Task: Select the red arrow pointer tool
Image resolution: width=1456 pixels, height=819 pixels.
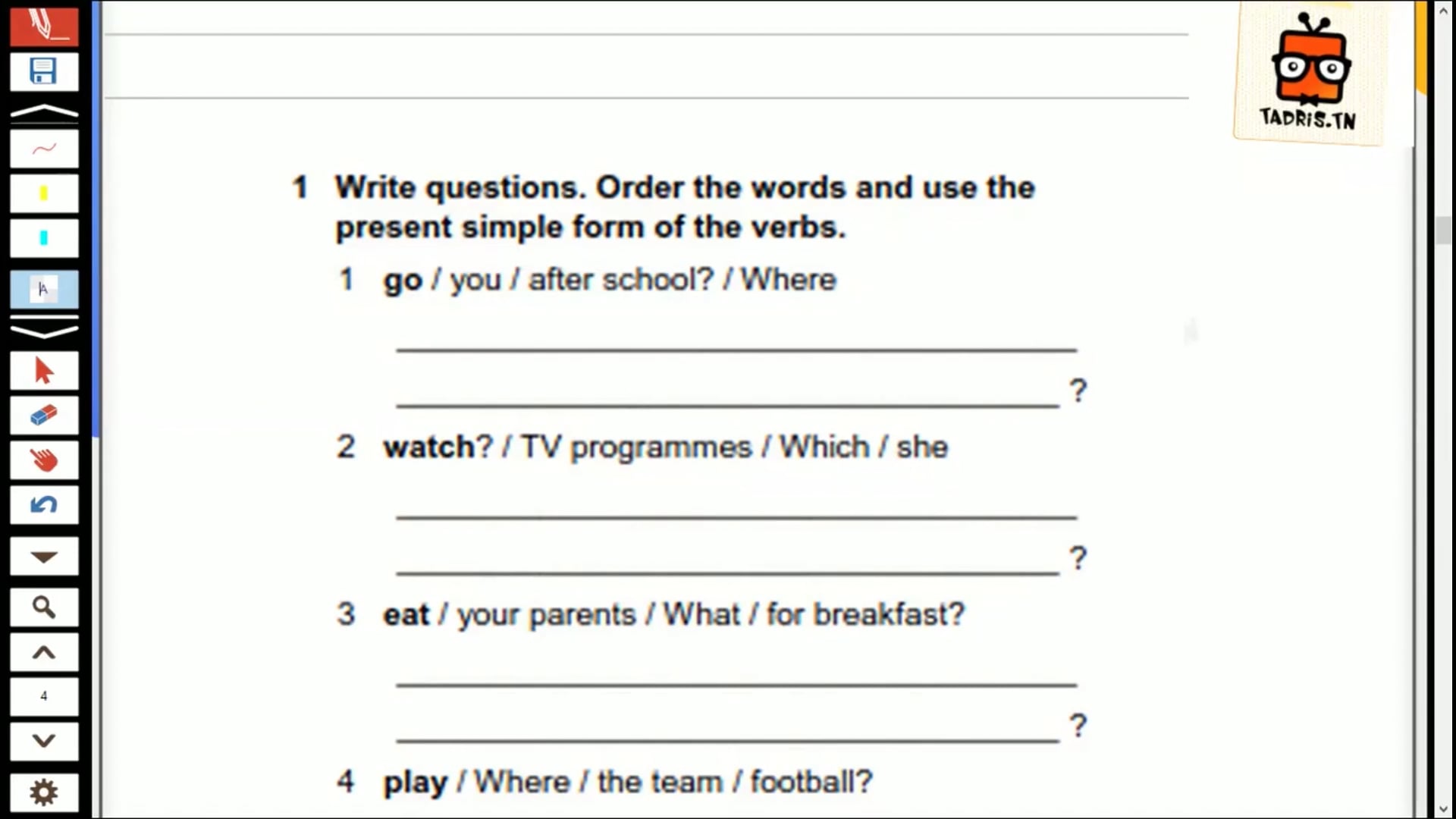Action: (x=44, y=371)
